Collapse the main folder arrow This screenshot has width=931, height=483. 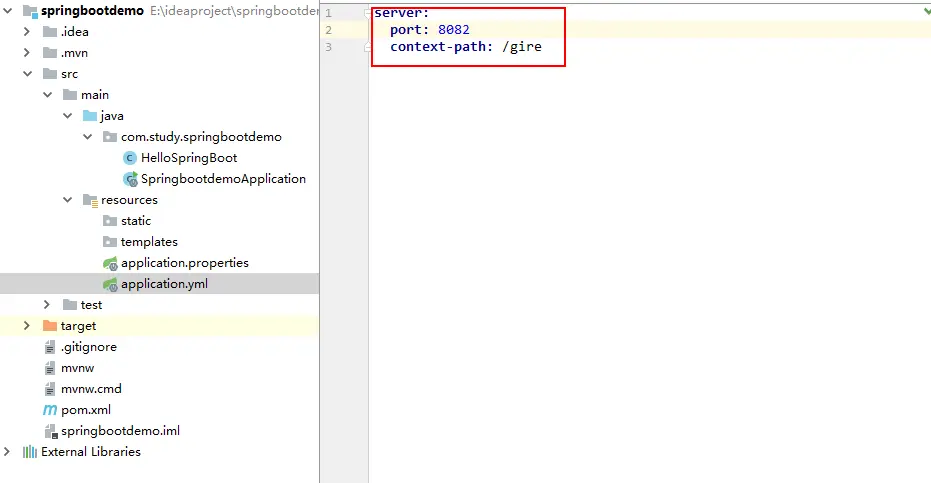click(48, 94)
